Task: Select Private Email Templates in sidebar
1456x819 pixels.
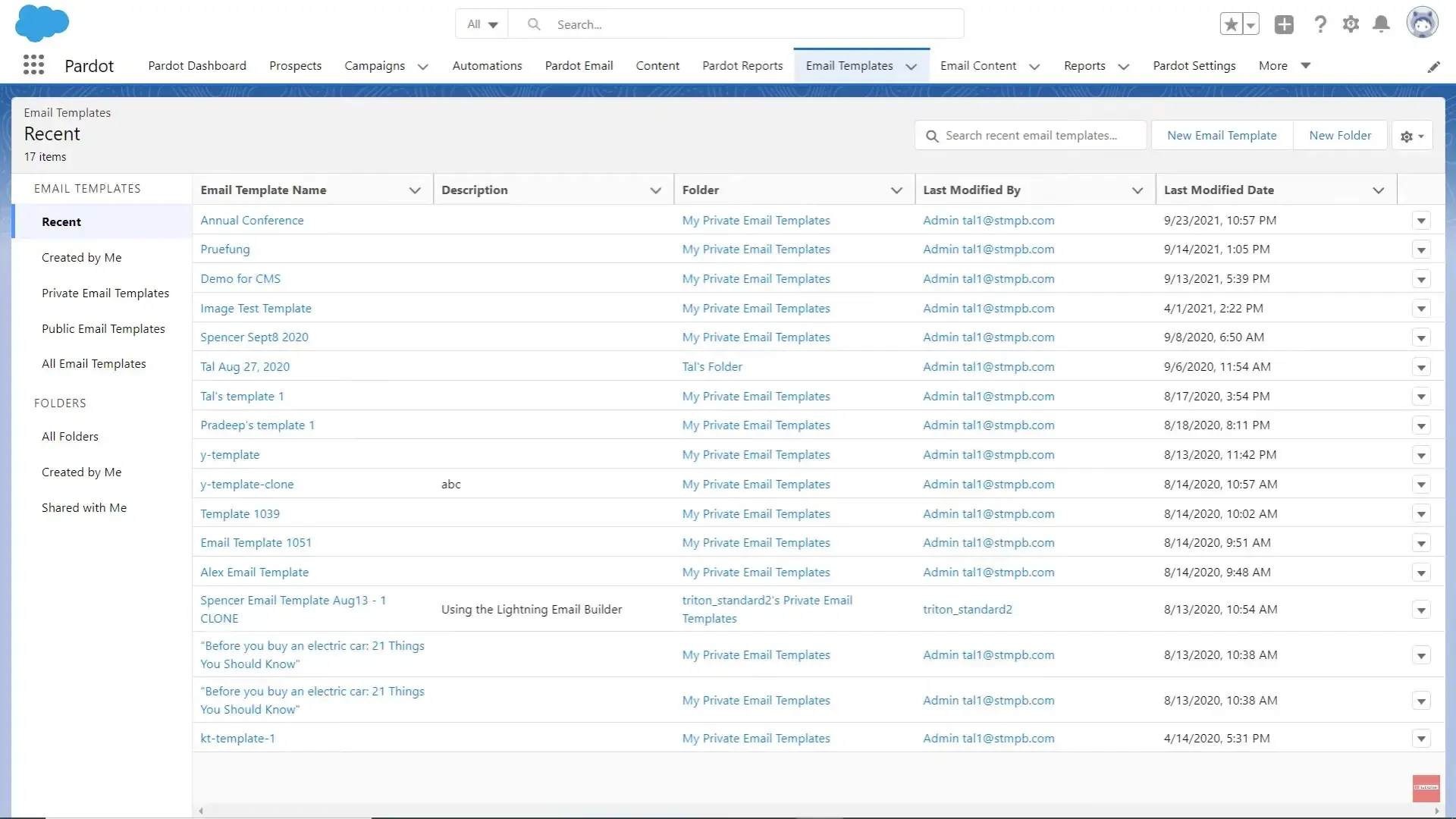Action: point(105,293)
